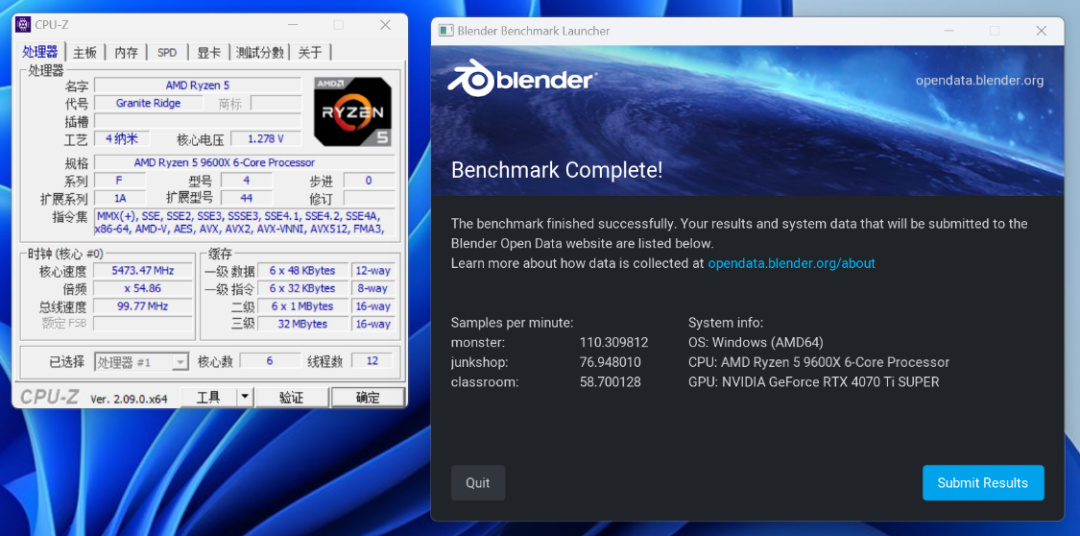Switch to the 主板 tab in CPU-Z

[85, 52]
